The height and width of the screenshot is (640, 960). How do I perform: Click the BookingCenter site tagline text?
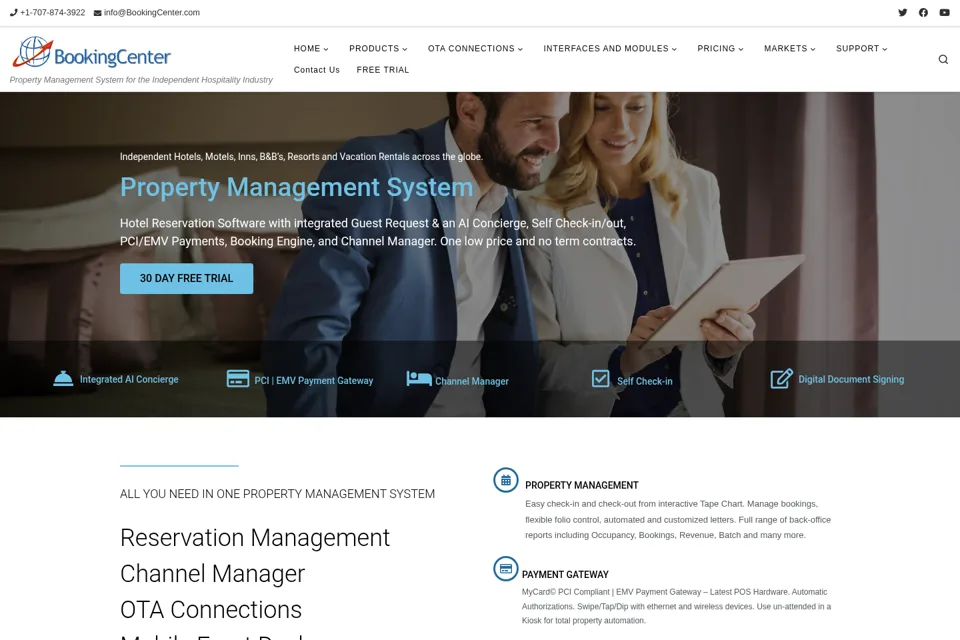coord(141,80)
